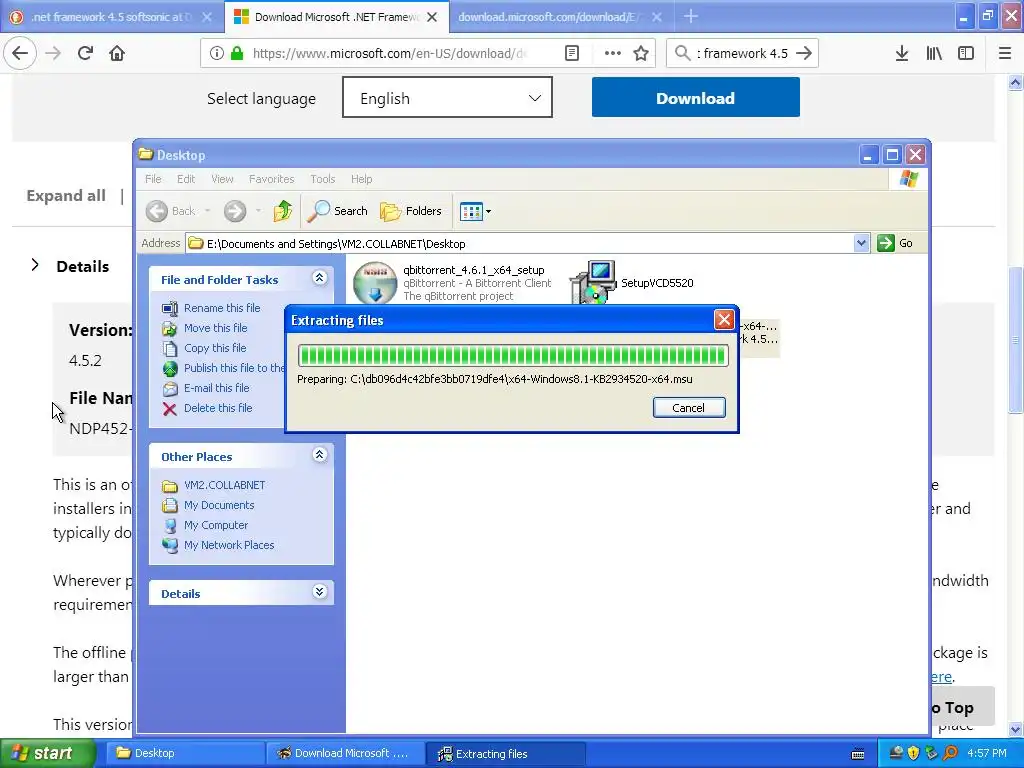Click E-mail this file task

[x=217, y=388]
